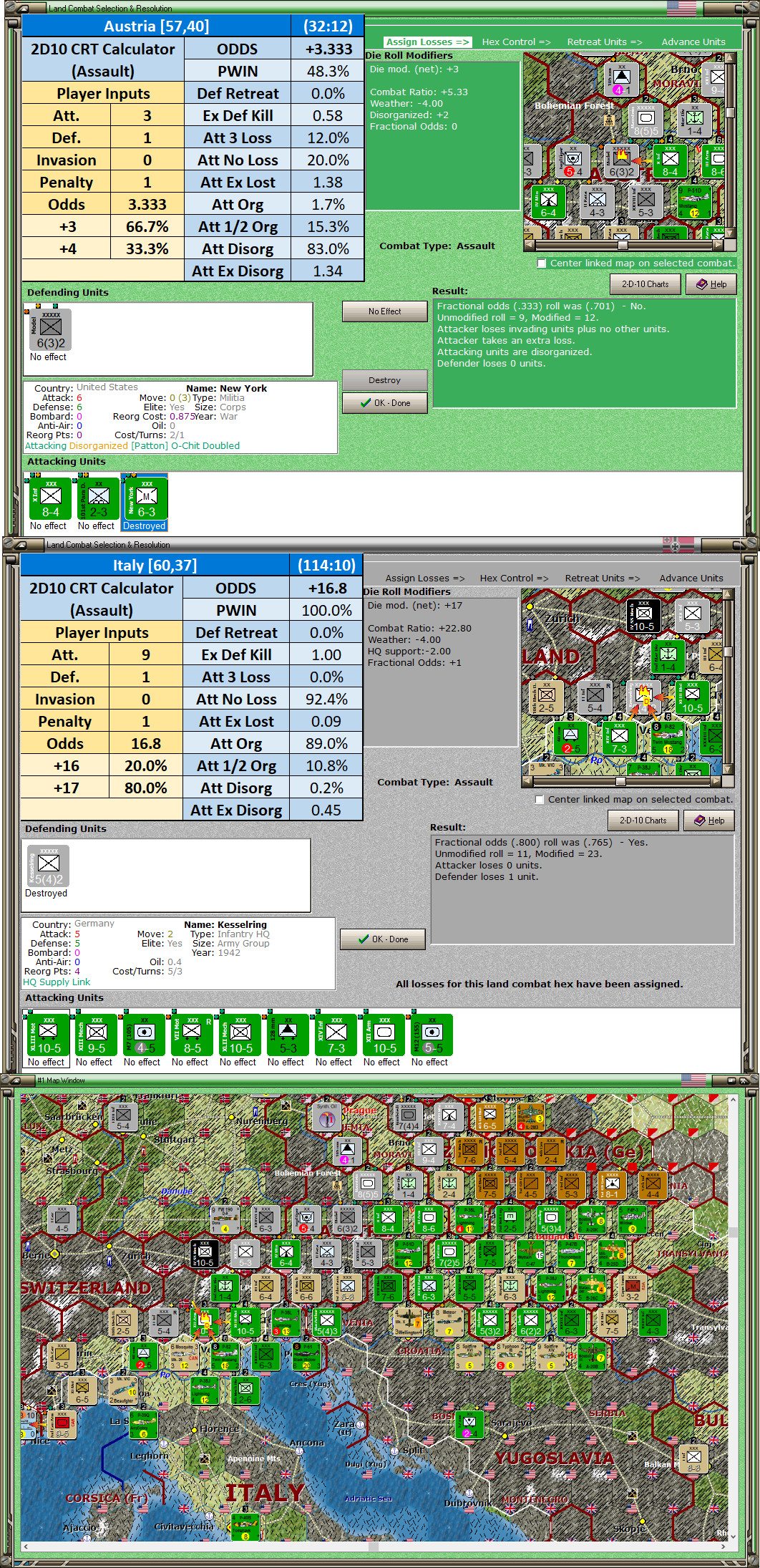Select XIV Inf 7-3 attacking unit
This screenshot has width=760, height=1568.
coord(336,1035)
